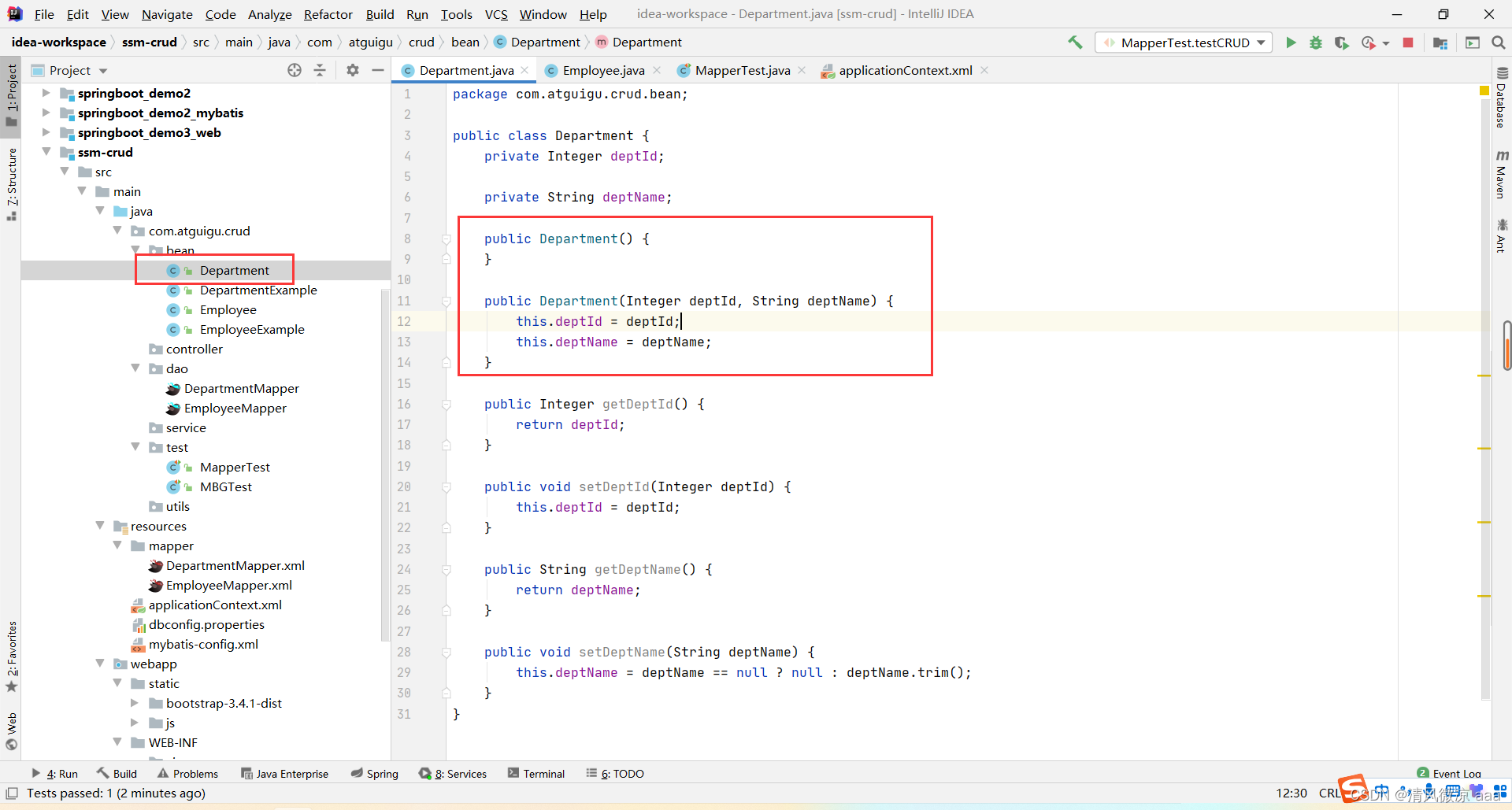The width and height of the screenshot is (1512, 810).
Task: Open the Navigate menu
Action: pyautogui.click(x=167, y=14)
